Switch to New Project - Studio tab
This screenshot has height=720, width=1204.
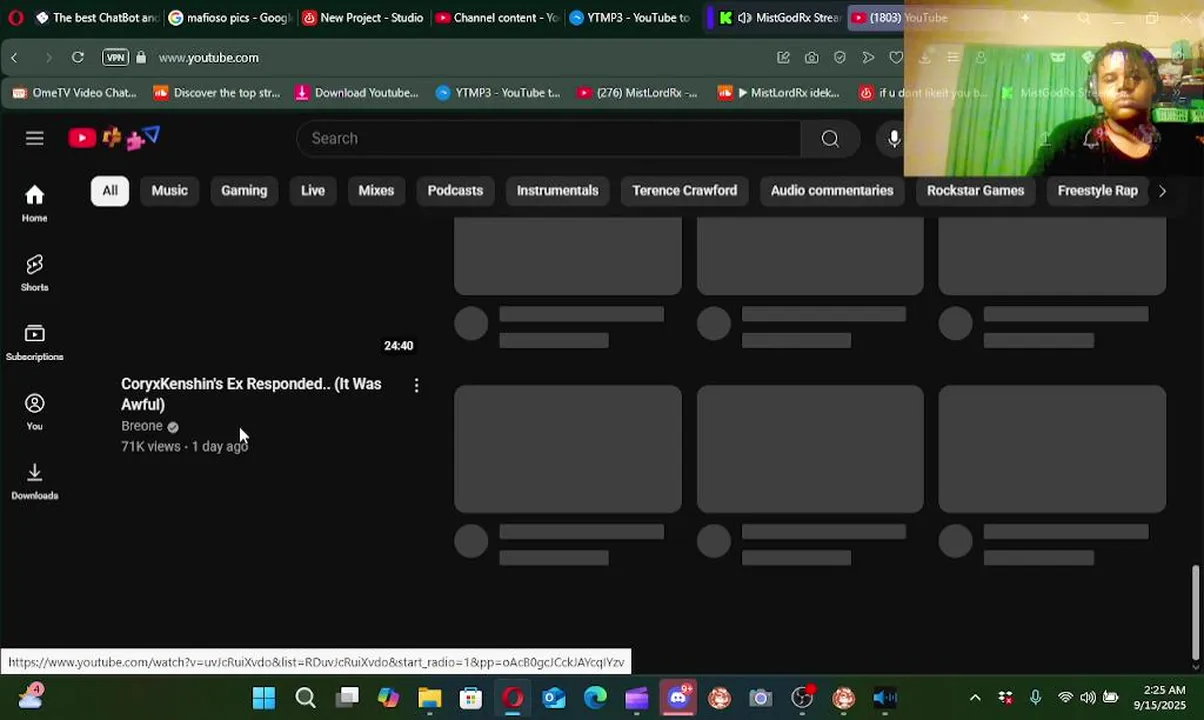tap(363, 17)
